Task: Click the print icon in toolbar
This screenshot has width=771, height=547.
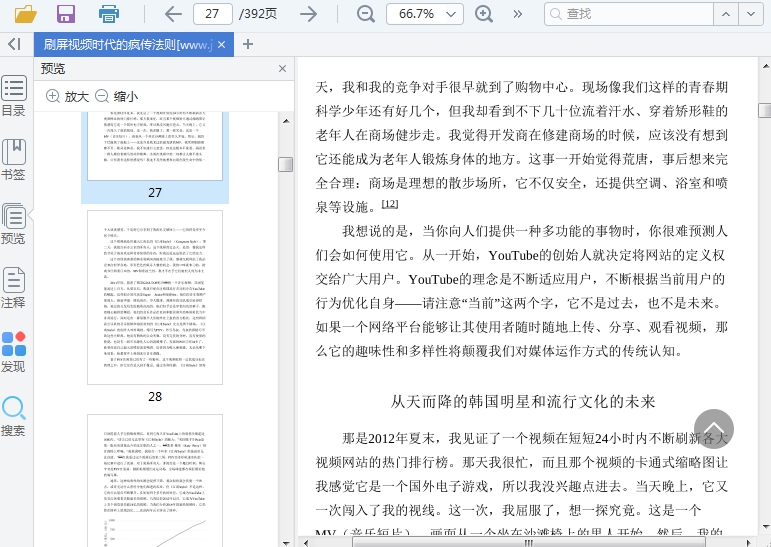Action: 109,14
